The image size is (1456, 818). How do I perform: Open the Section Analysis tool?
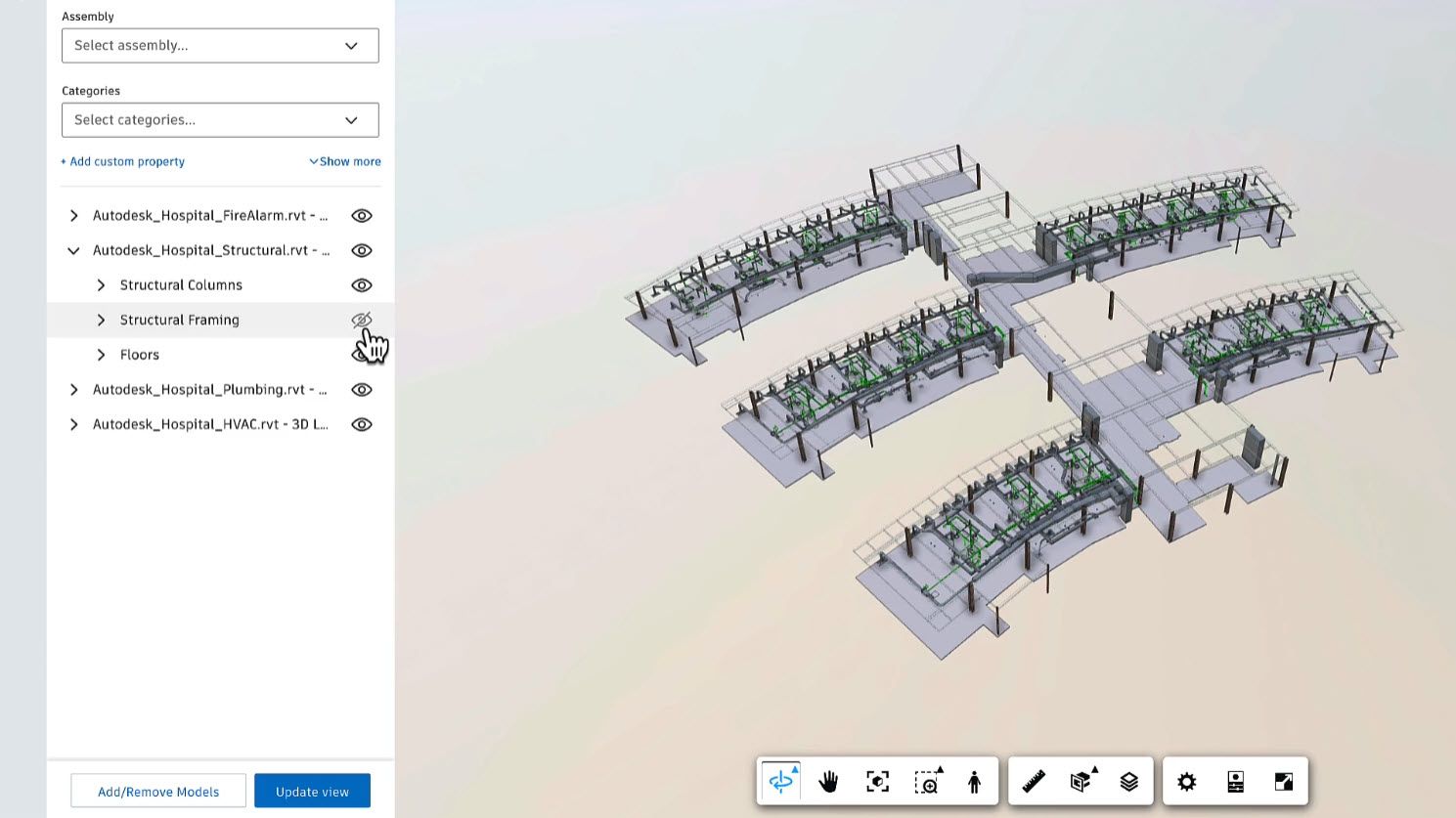coord(1081,781)
